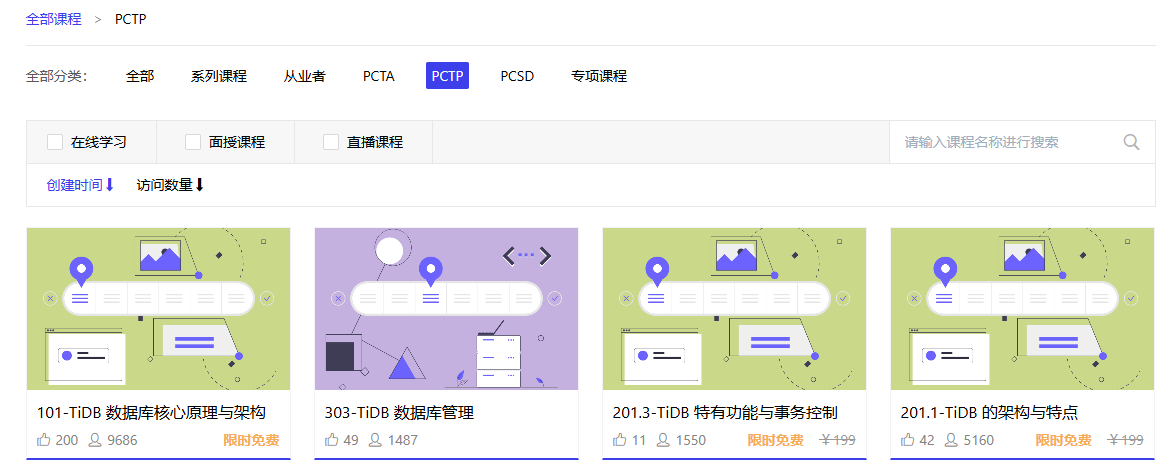Click thumbs-up icon on 303-TiDB course
Viewport: 1171px width, 472px height.
(x=332, y=440)
